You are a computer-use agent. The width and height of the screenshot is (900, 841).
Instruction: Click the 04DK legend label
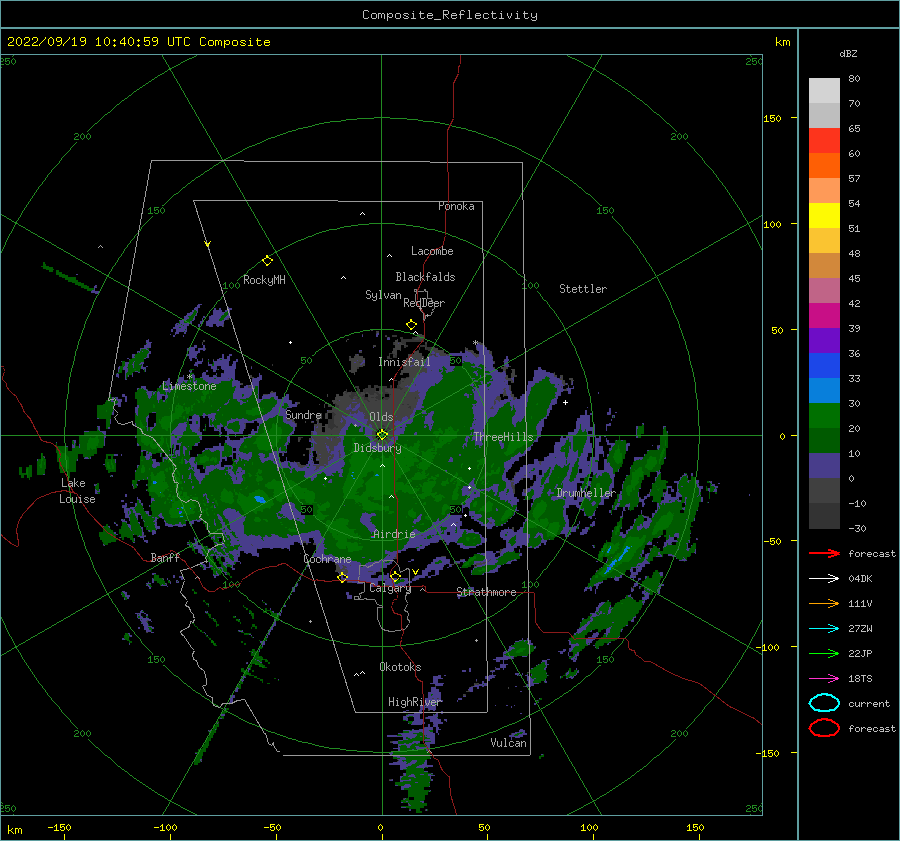pos(860,578)
